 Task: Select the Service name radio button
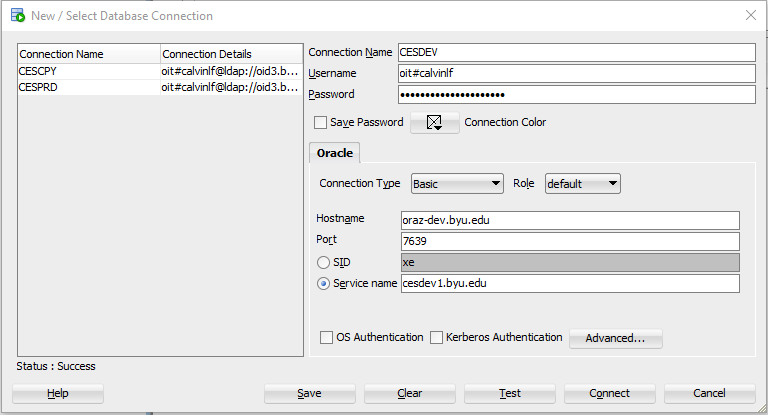click(323, 284)
